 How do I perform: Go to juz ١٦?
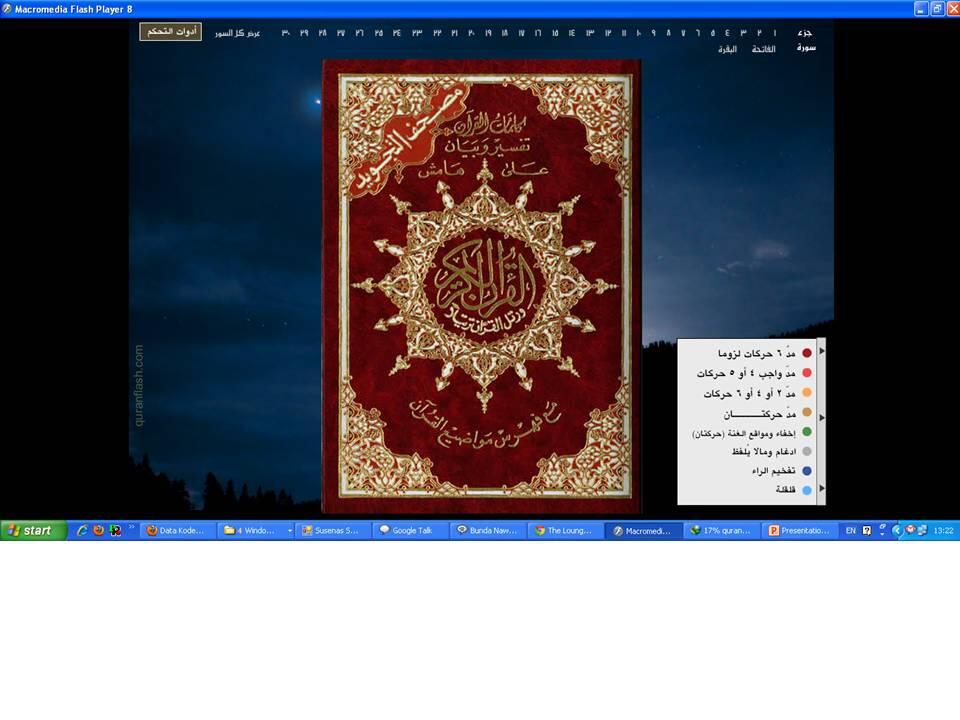click(538, 33)
